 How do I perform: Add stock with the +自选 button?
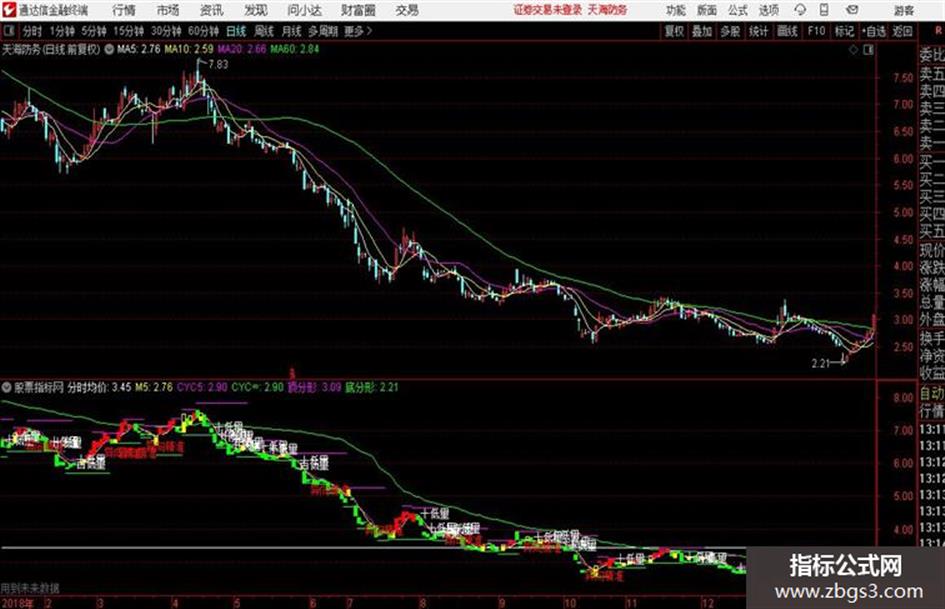click(x=874, y=31)
